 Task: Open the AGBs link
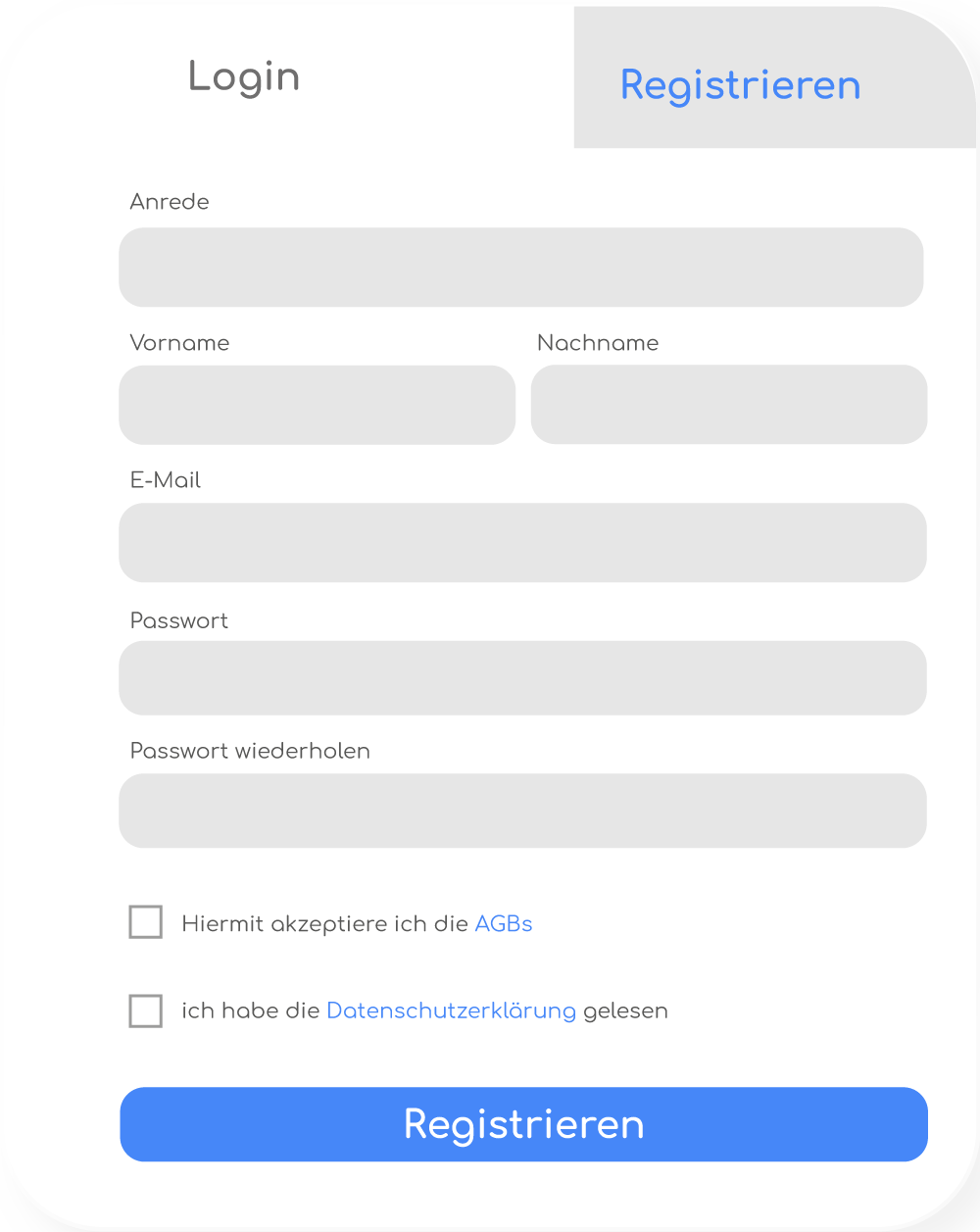504,924
